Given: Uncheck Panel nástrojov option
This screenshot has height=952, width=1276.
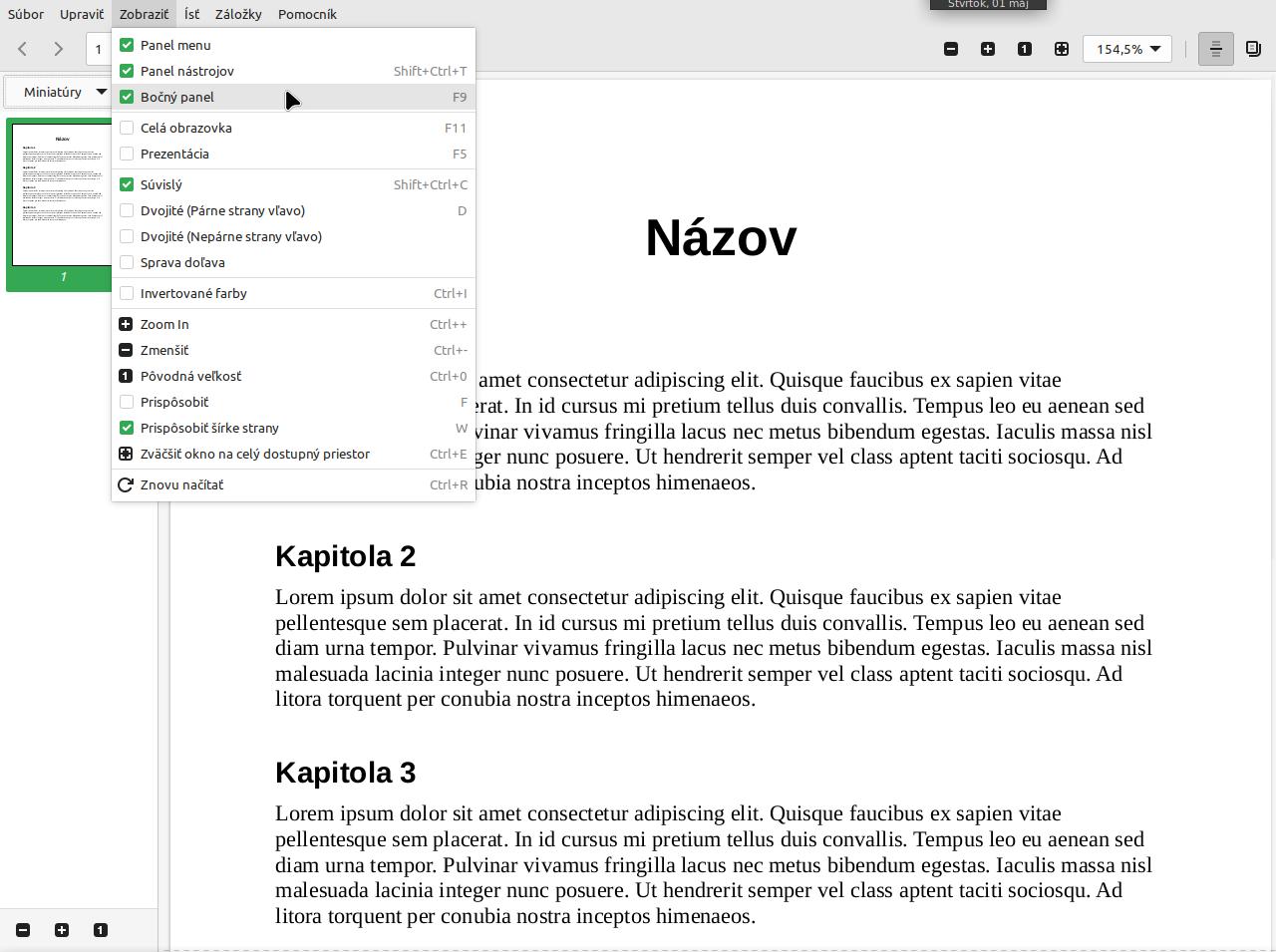Looking at the screenshot, I should 293,71.
